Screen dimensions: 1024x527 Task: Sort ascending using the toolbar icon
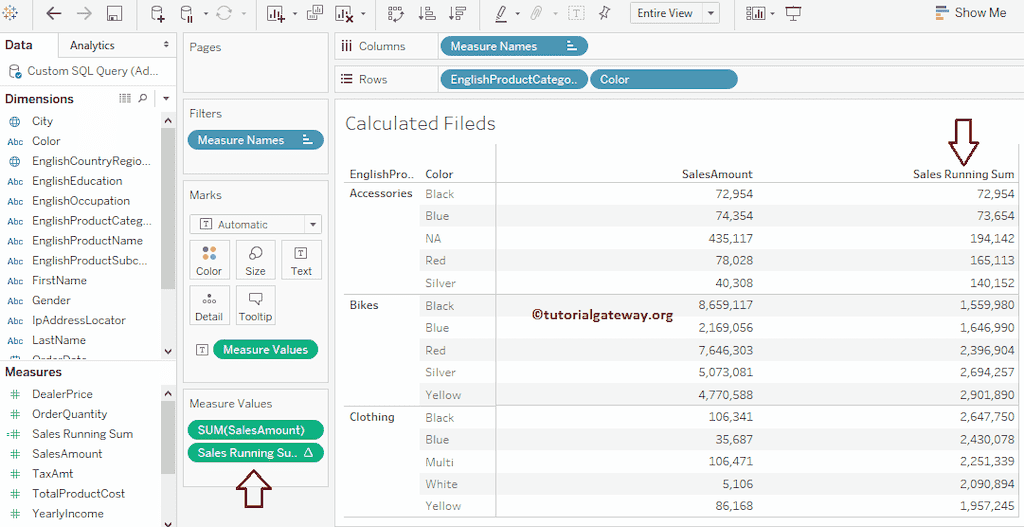click(426, 13)
